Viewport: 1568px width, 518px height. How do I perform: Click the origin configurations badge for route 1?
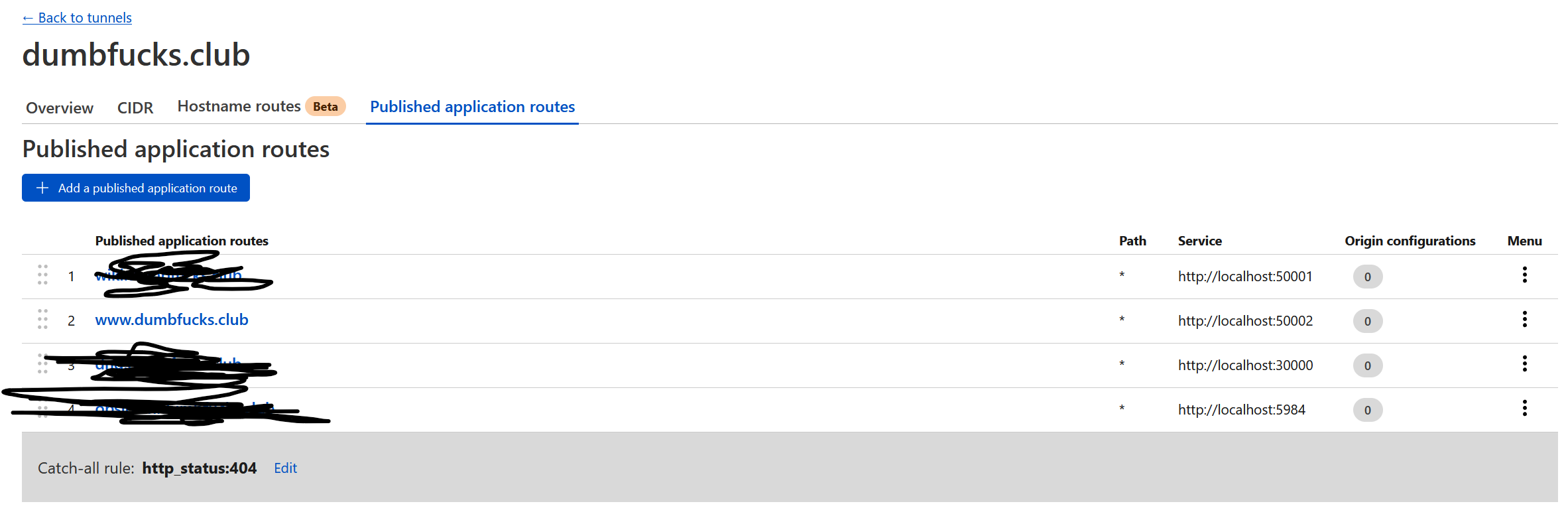click(x=1367, y=277)
